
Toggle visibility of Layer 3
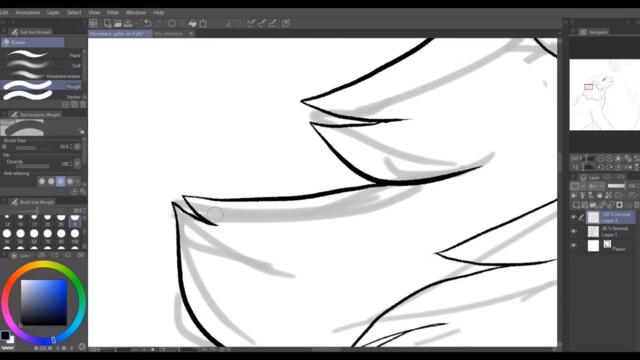tap(574, 217)
